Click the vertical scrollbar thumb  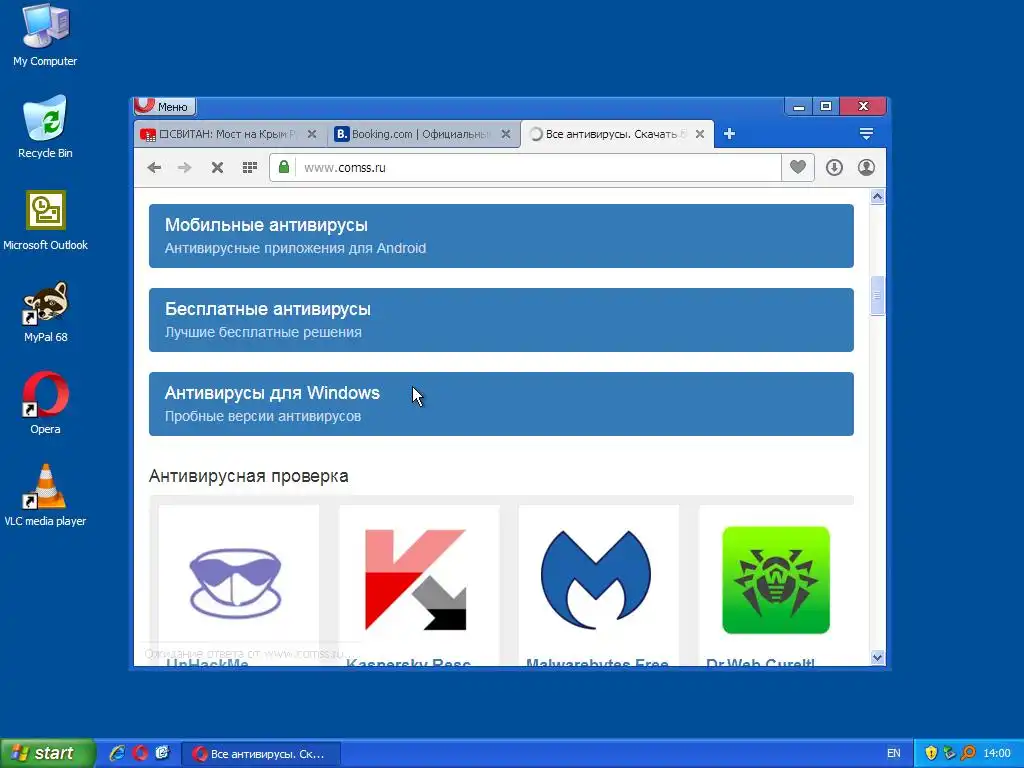877,296
